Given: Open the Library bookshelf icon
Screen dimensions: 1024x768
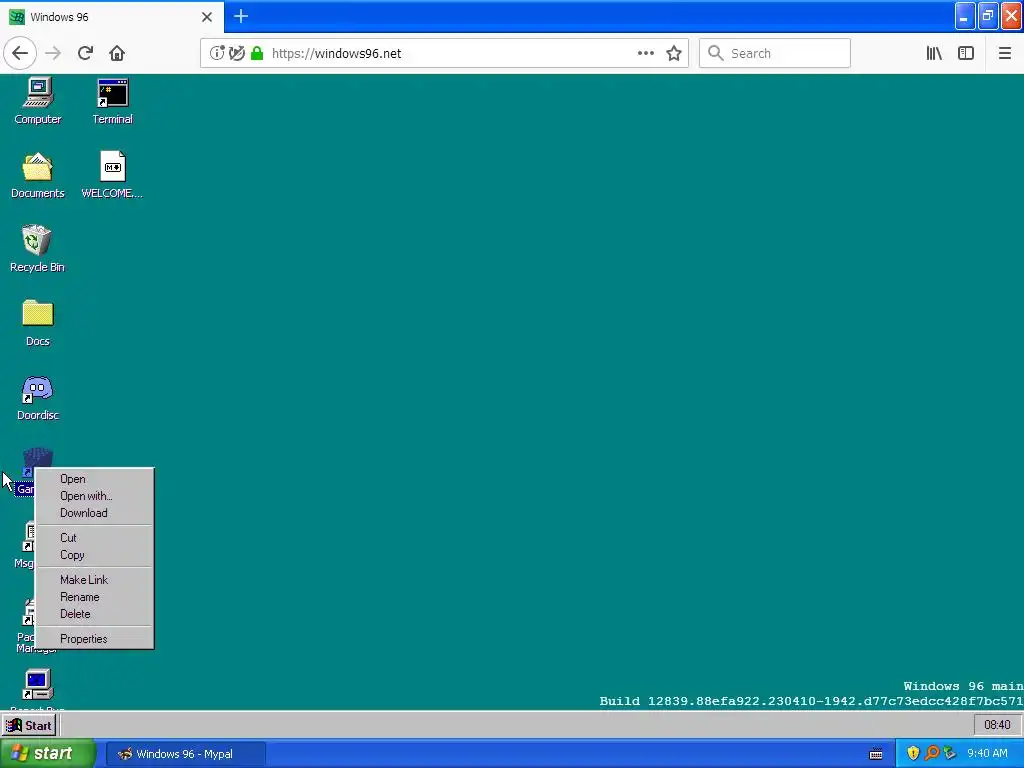Looking at the screenshot, I should click(x=934, y=53).
